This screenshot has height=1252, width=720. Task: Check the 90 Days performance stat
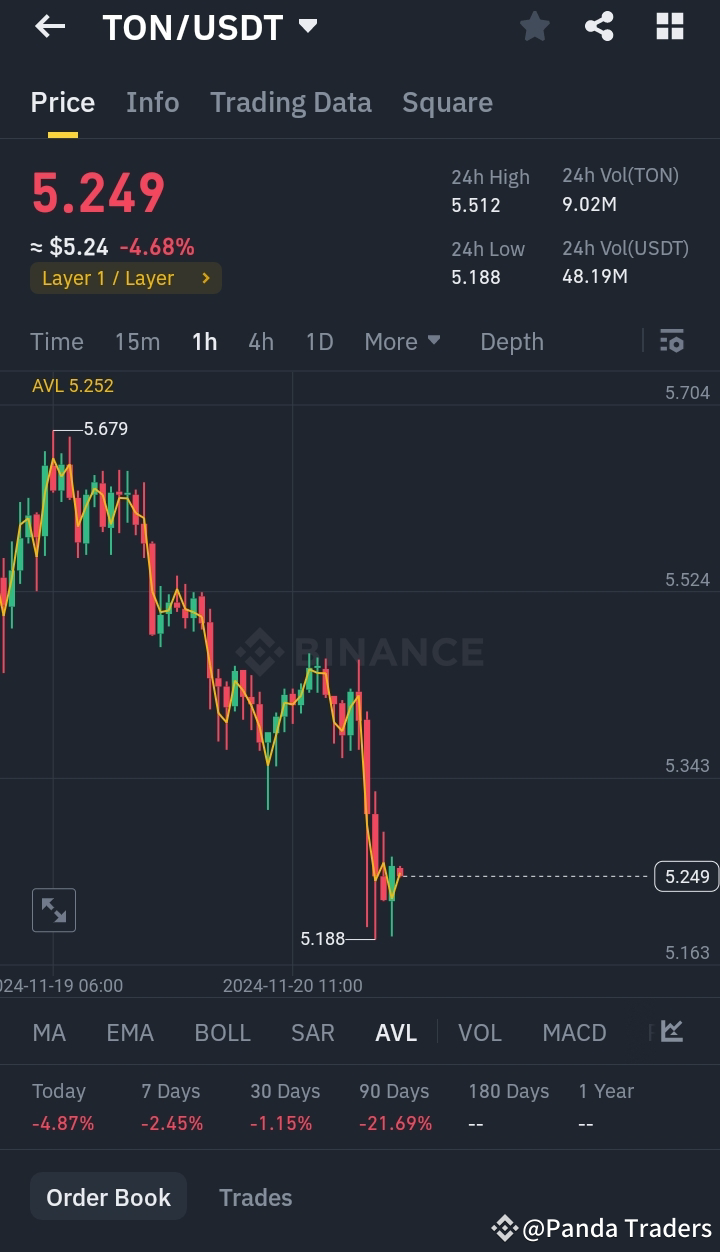point(393,1107)
